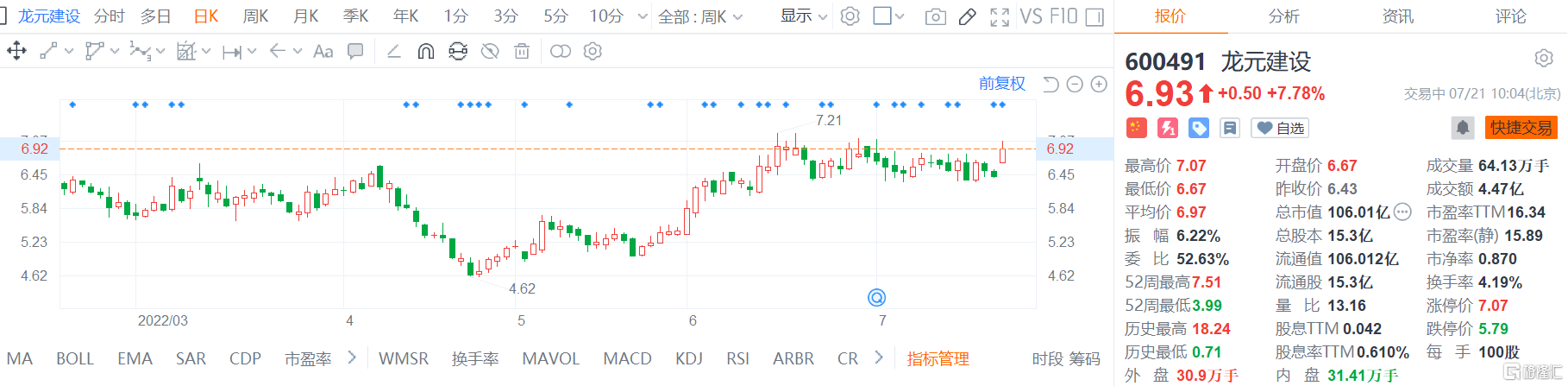Delete drawings with the trash icon
Image resolution: width=1568 pixels, height=386 pixels.
pyautogui.click(x=522, y=52)
